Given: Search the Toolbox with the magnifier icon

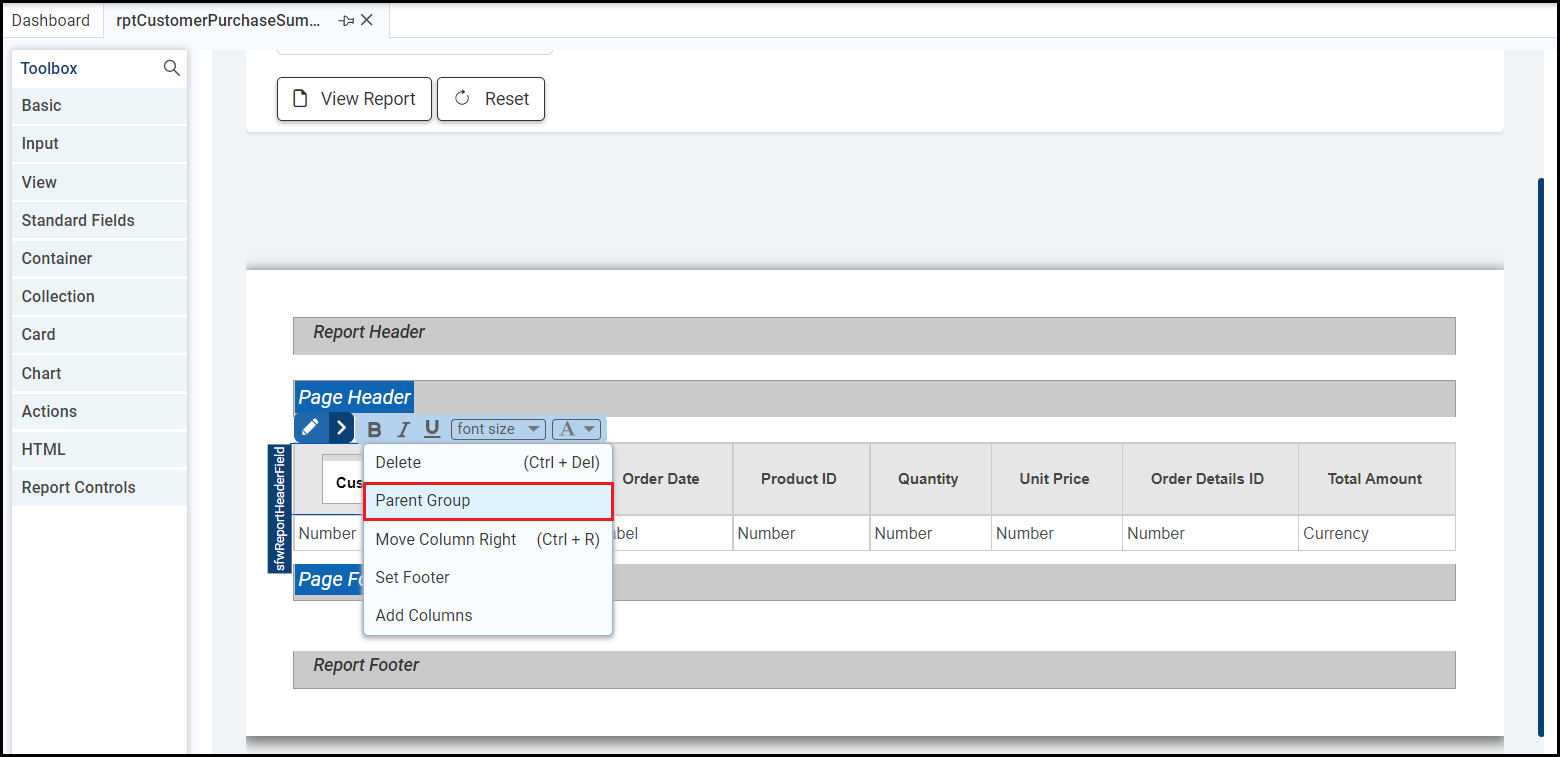Looking at the screenshot, I should pos(171,68).
